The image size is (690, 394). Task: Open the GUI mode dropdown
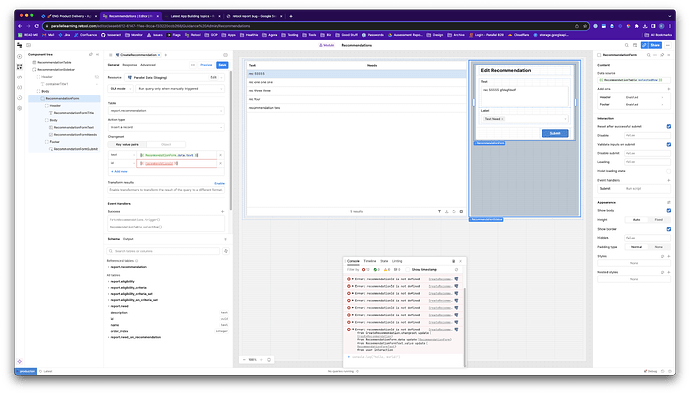click(x=120, y=89)
